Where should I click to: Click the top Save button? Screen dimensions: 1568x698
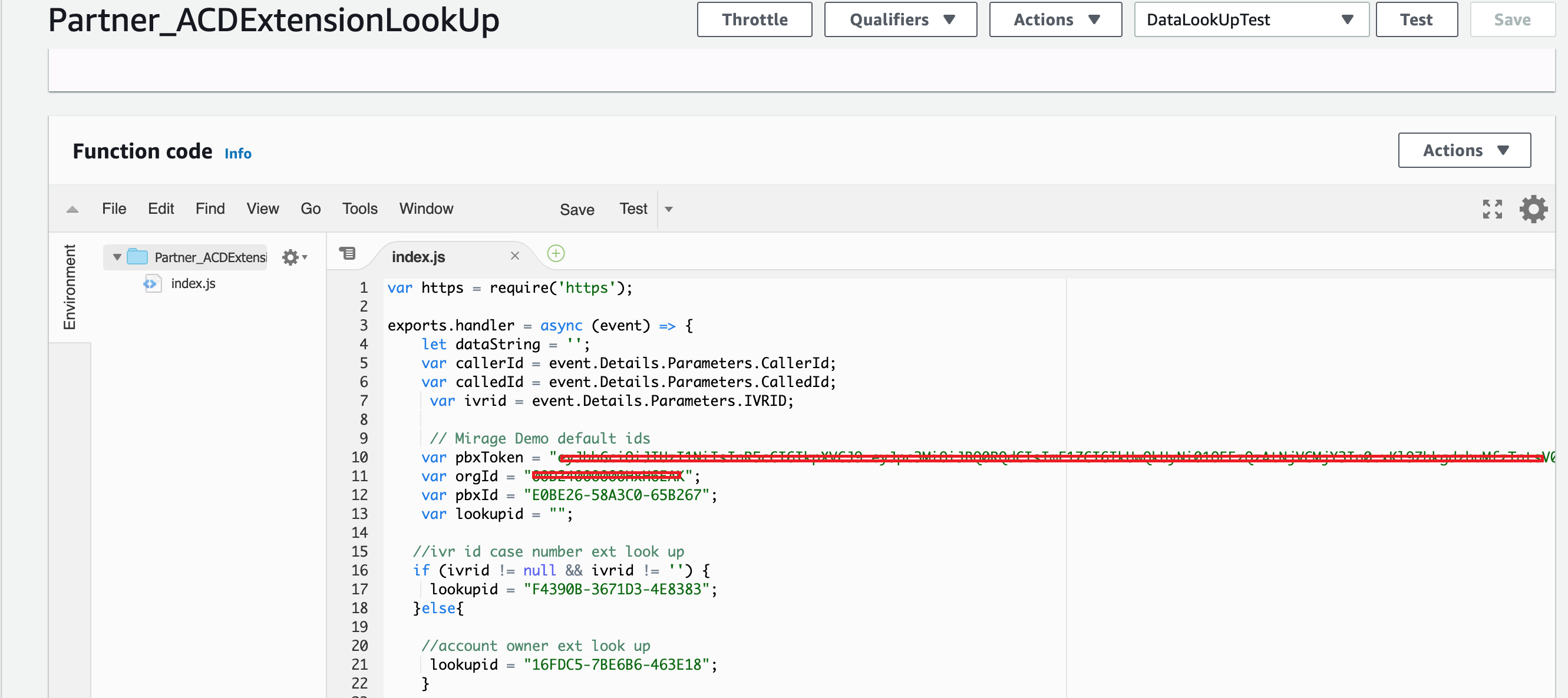(1511, 20)
